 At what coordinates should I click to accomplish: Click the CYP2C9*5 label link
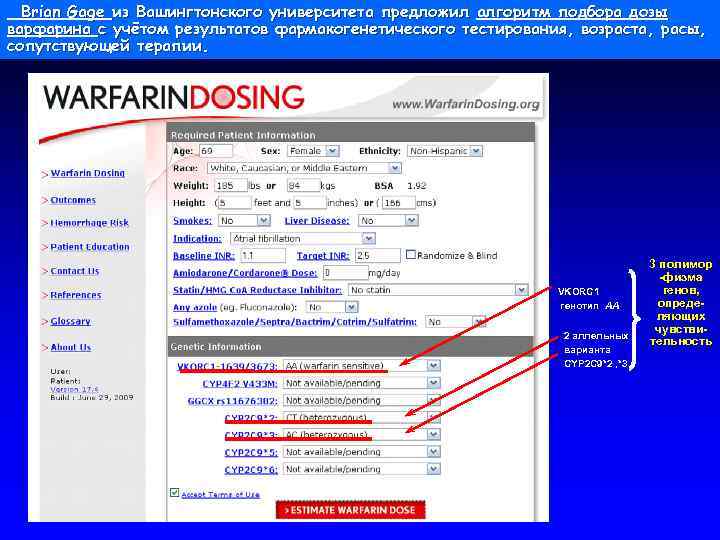pos(251,452)
